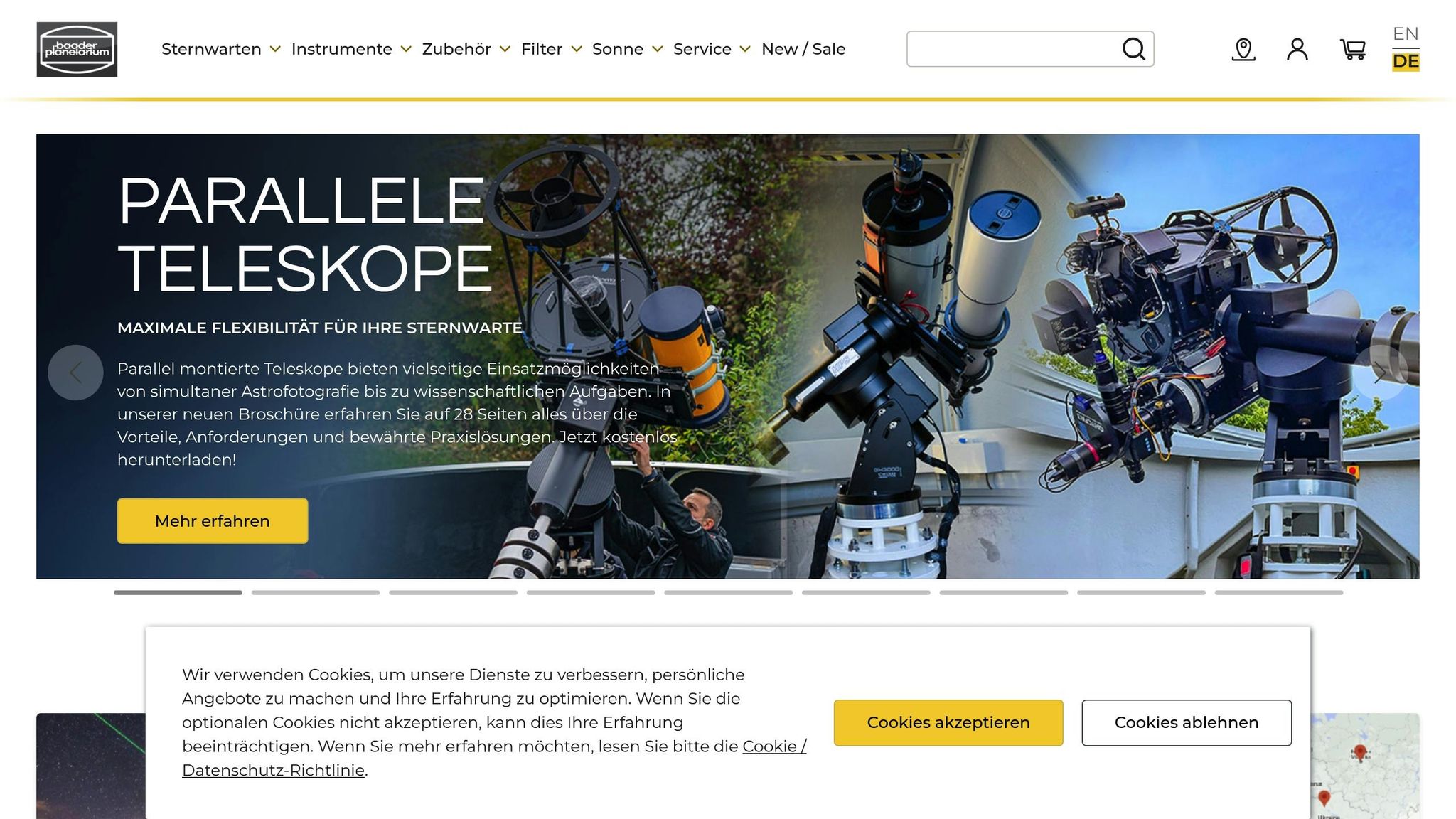This screenshot has width=1456, height=819.
Task: Open the dealer location pin icon
Action: (1243, 49)
